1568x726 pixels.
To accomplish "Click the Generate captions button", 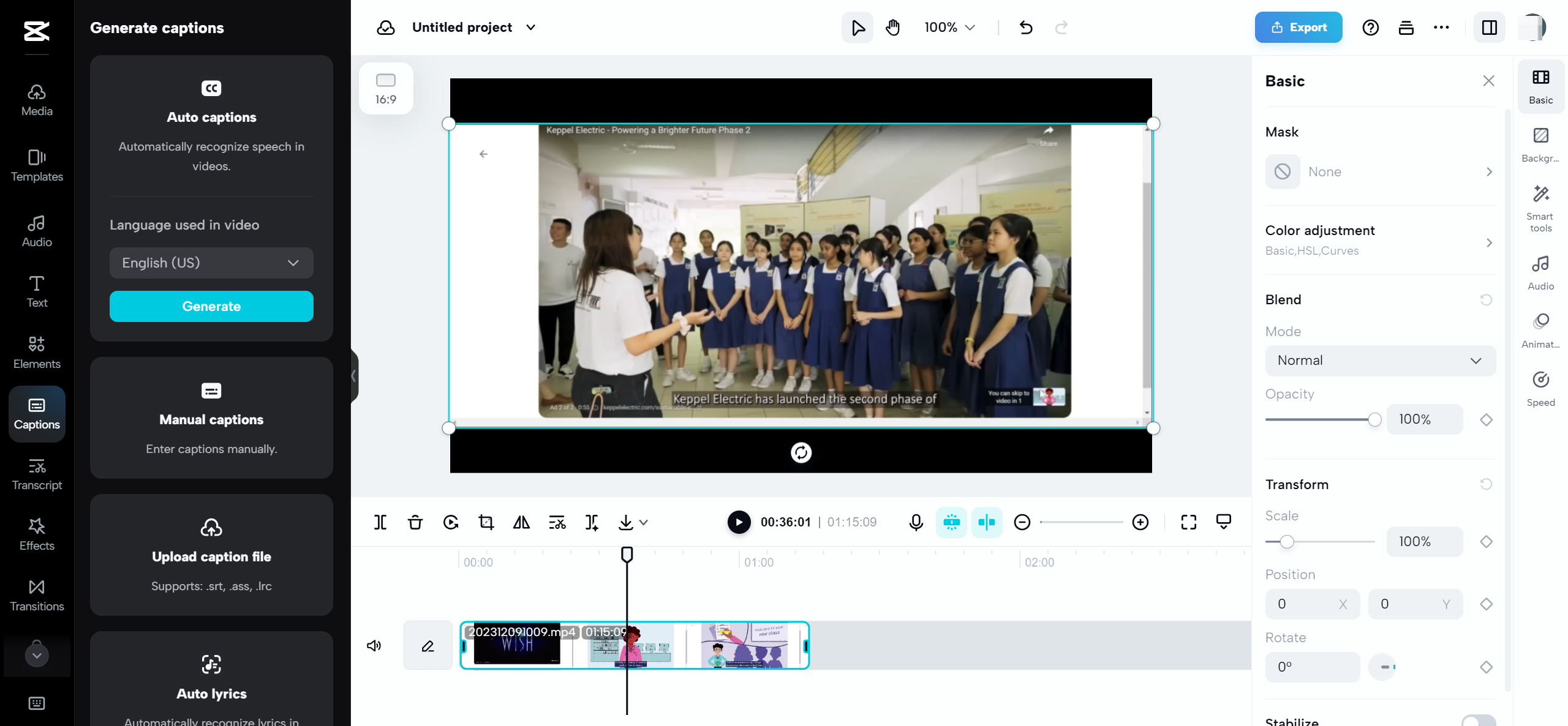I will tap(211, 306).
